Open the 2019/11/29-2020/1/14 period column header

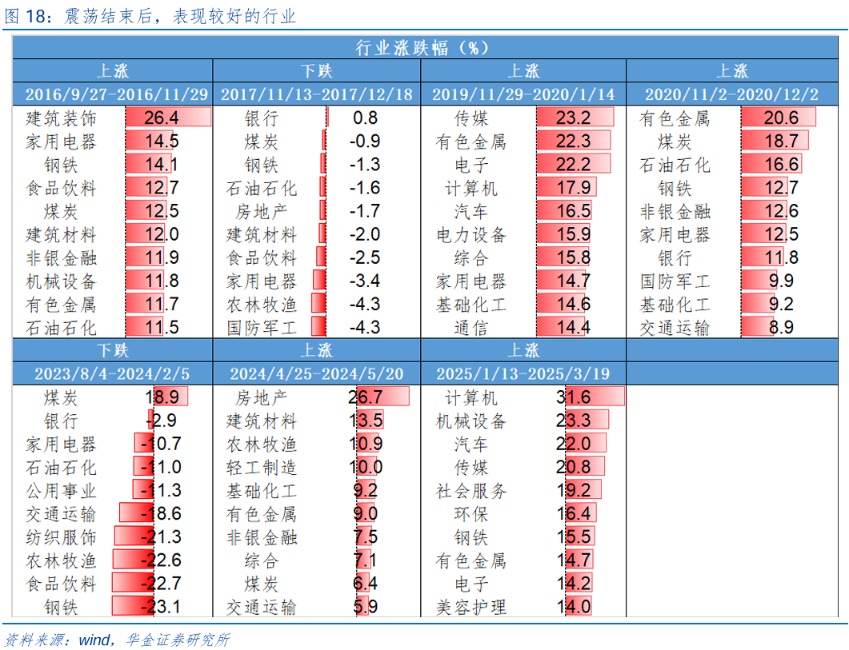523,95
